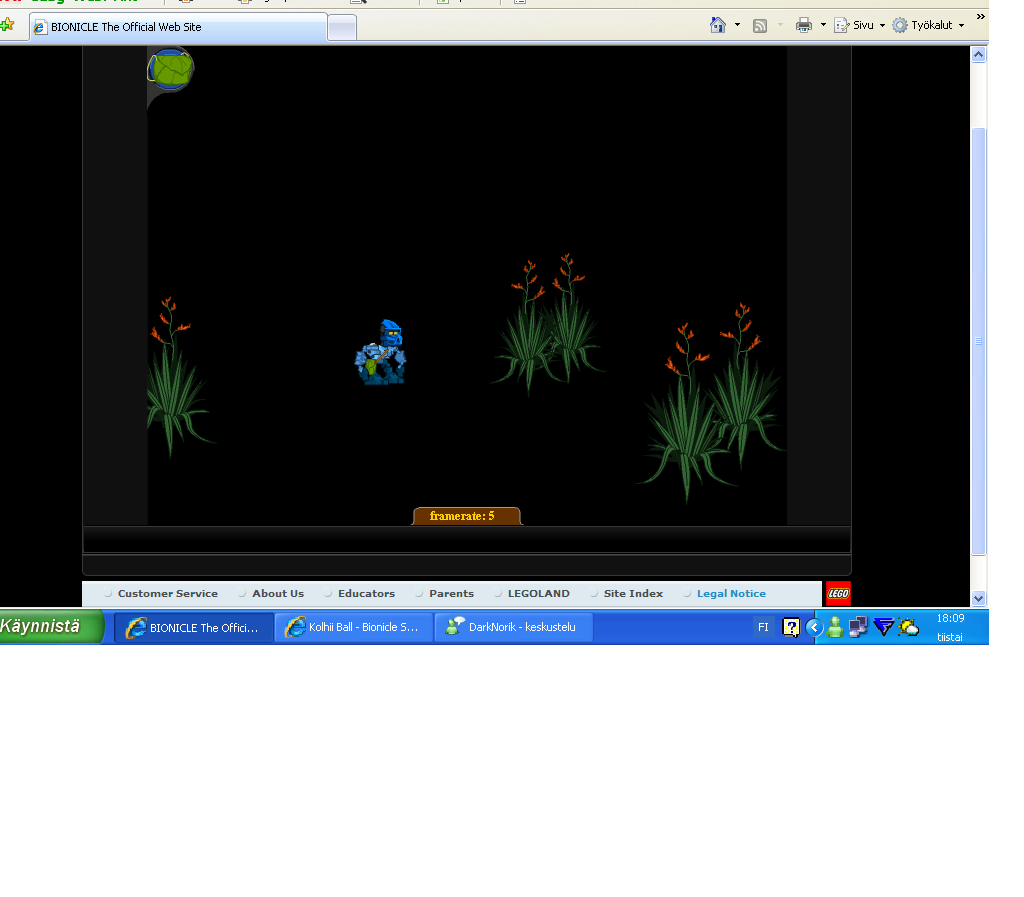Switch to Kolhii Ball taskbar window
1024x897 pixels.
354,627
